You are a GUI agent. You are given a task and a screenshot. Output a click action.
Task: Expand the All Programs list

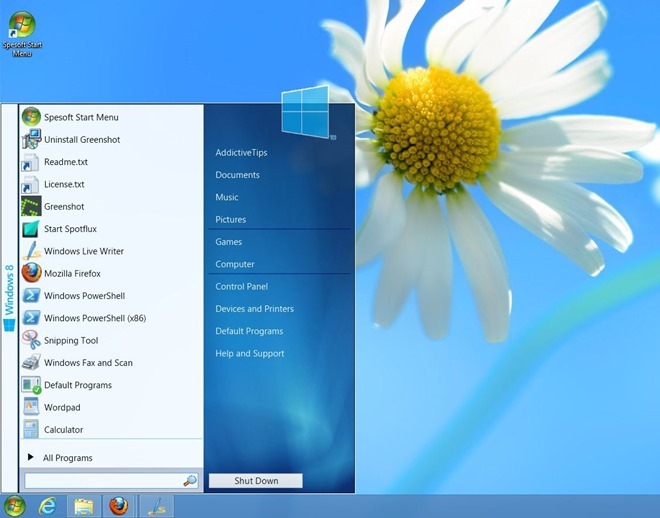coord(67,458)
